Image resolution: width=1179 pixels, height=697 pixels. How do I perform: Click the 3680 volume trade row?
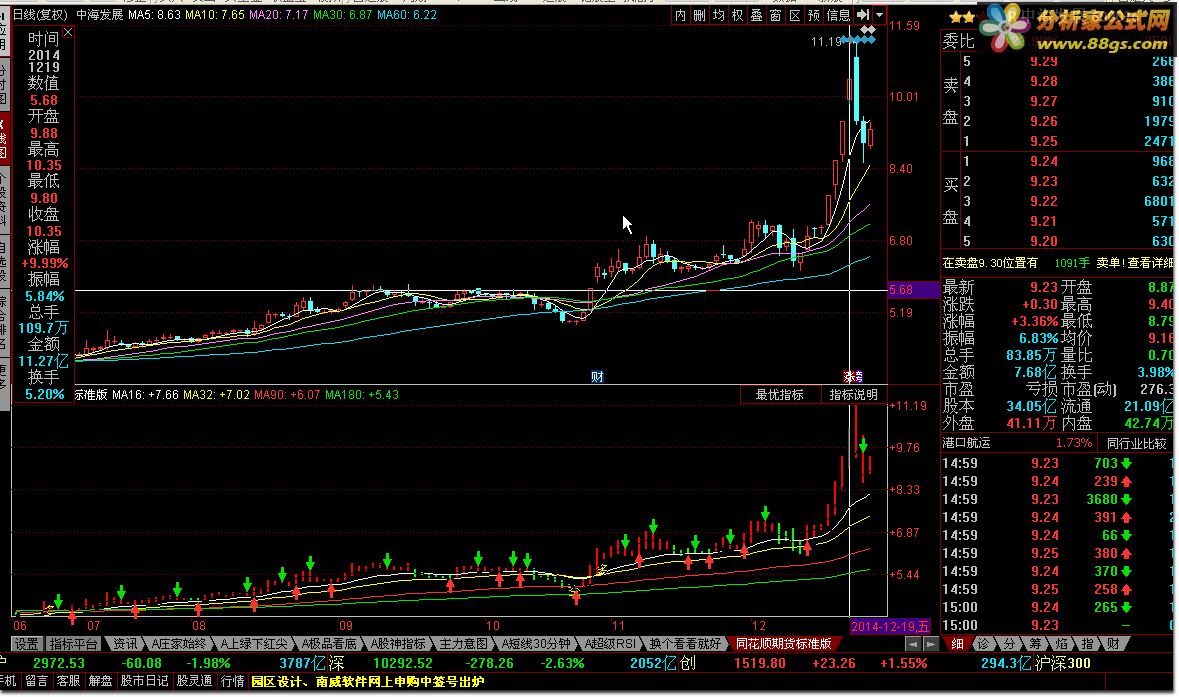coord(1056,499)
